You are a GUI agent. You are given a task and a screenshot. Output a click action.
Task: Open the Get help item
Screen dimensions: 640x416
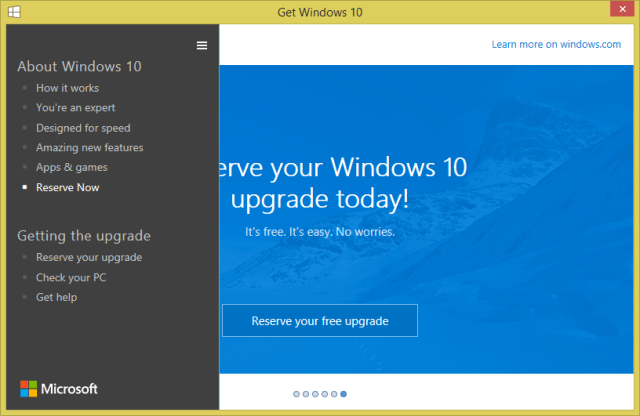[56, 297]
